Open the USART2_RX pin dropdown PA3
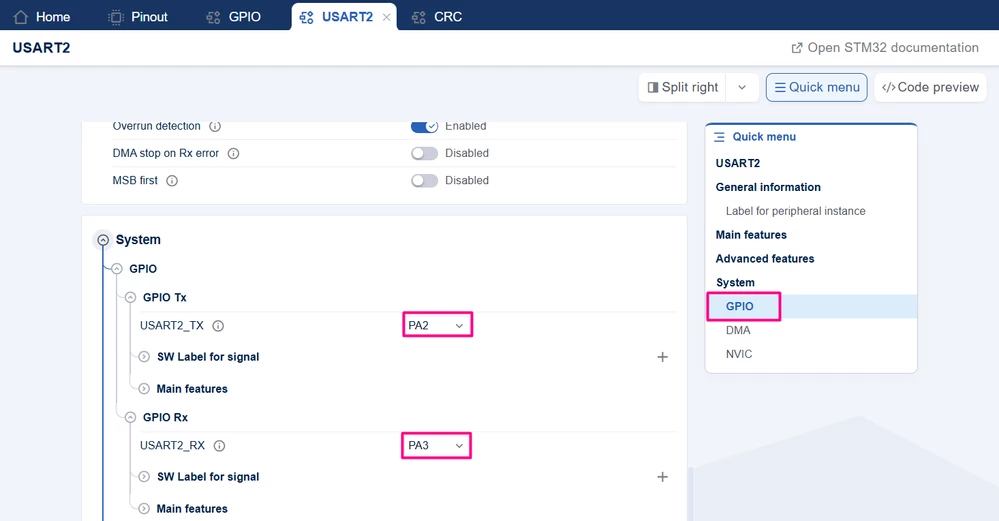Image resolution: width=999 pixels, height=521 pixels. point(436,445)
